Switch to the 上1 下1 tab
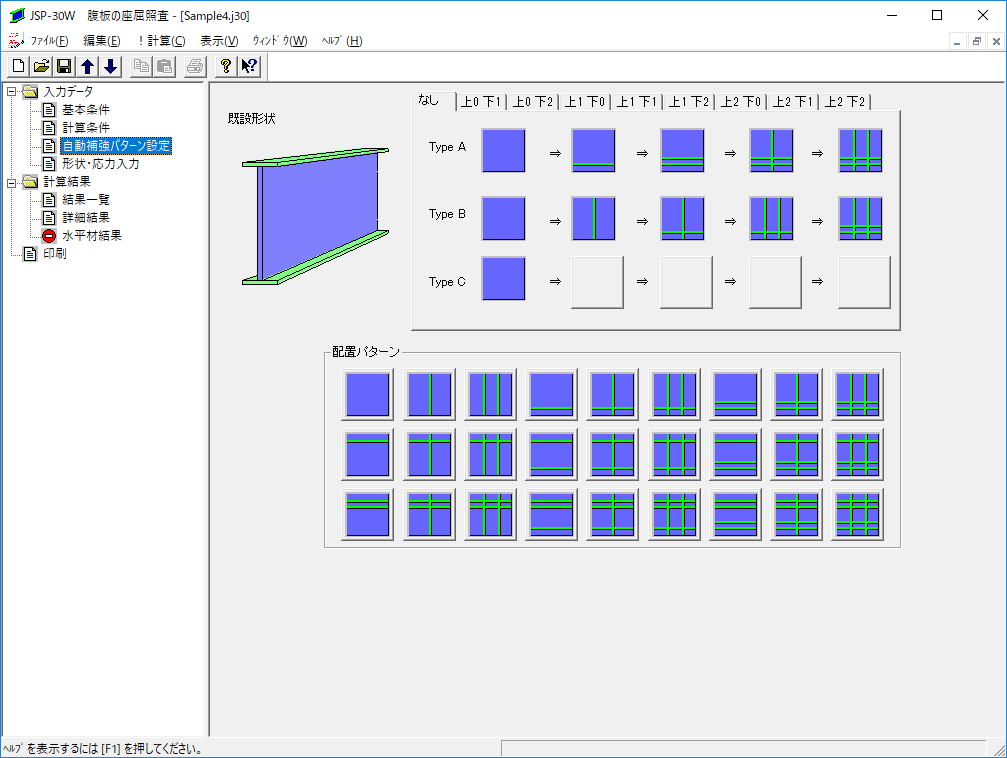Image resolution: width=1007 pixels, height=758 pixels. point(636,102)
